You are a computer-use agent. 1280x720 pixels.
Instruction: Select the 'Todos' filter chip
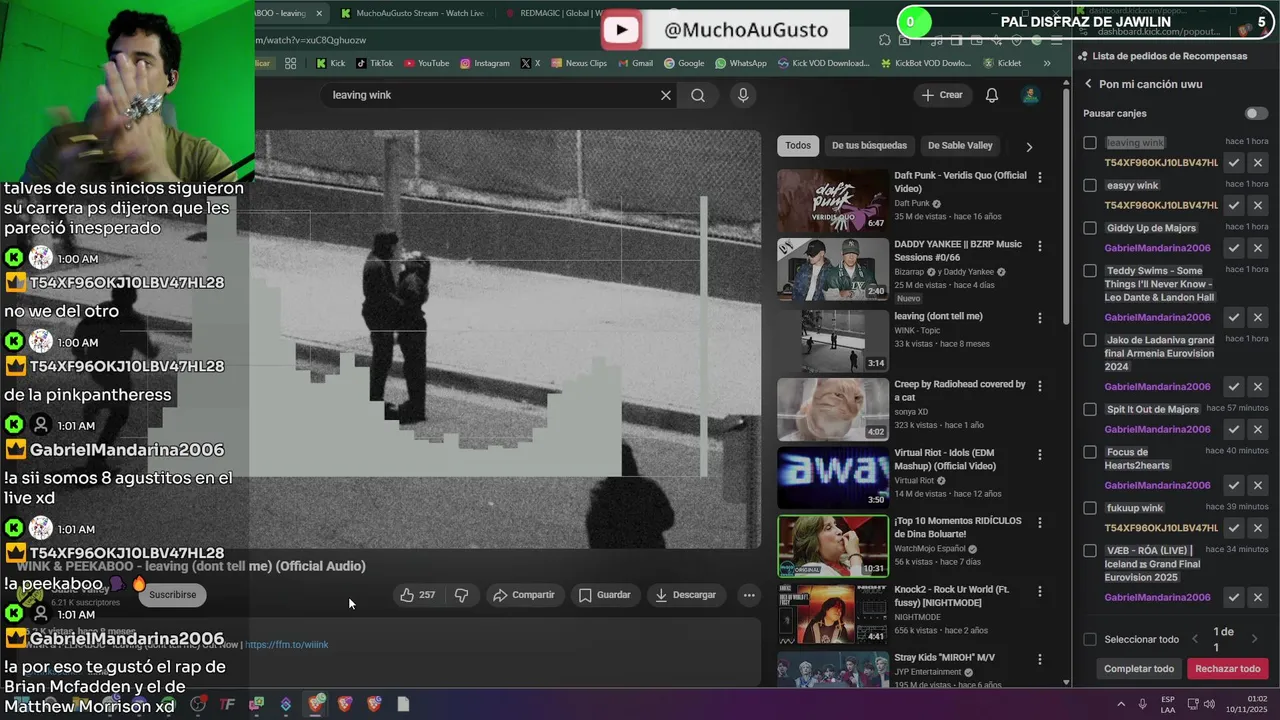pos(798,146)
